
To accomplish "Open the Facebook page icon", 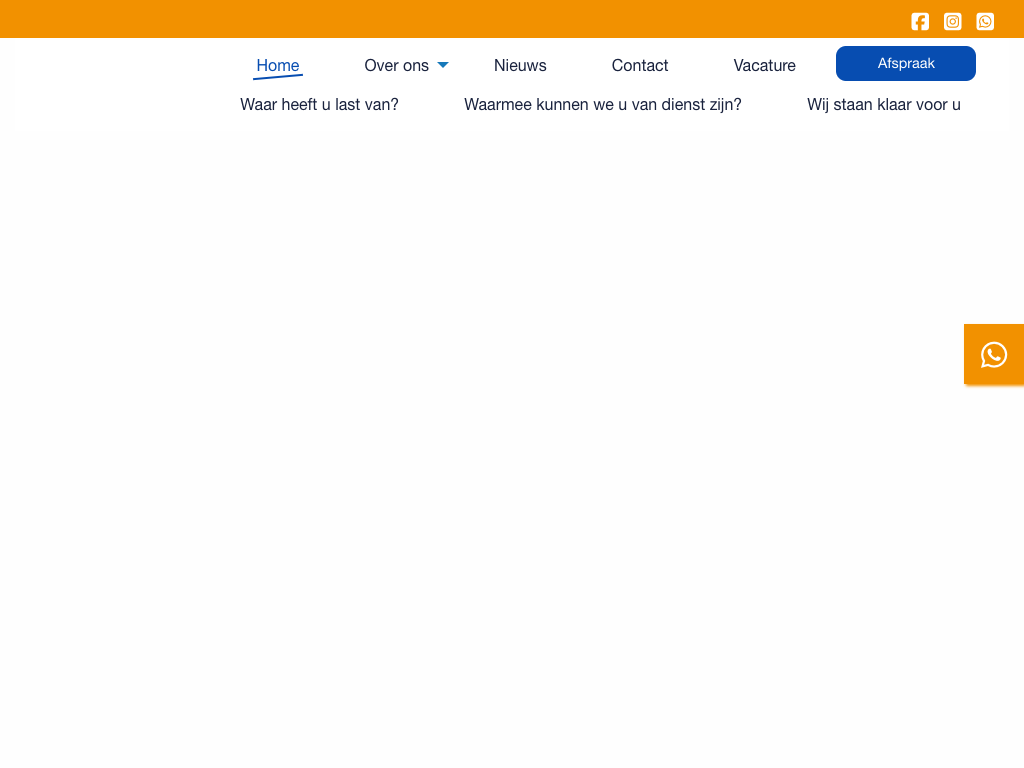I will click(x=920, y=21).
